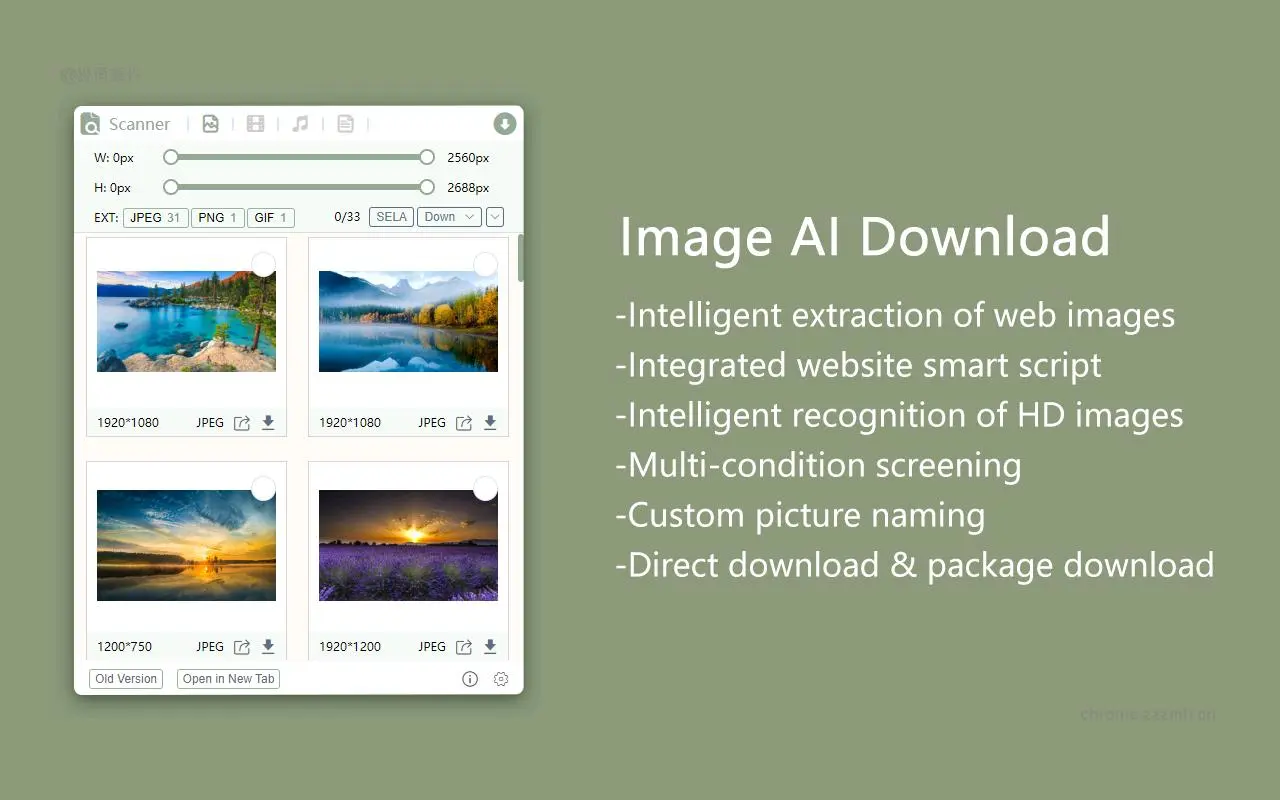Select the Scanner magnifier icon
The image size is (1280, 800).
coord(91,123)
